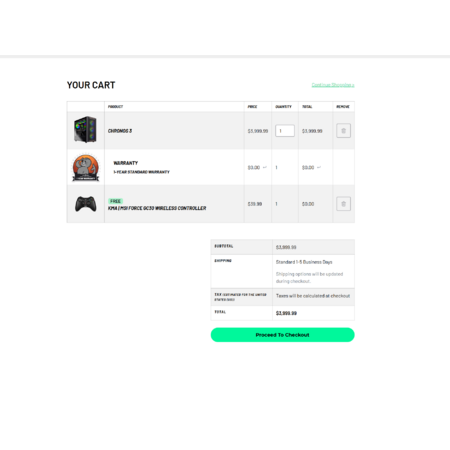Screen dimensions: 450x450
Task: Select the 1-Year Standard Warranty text
Action: point(141,172)
